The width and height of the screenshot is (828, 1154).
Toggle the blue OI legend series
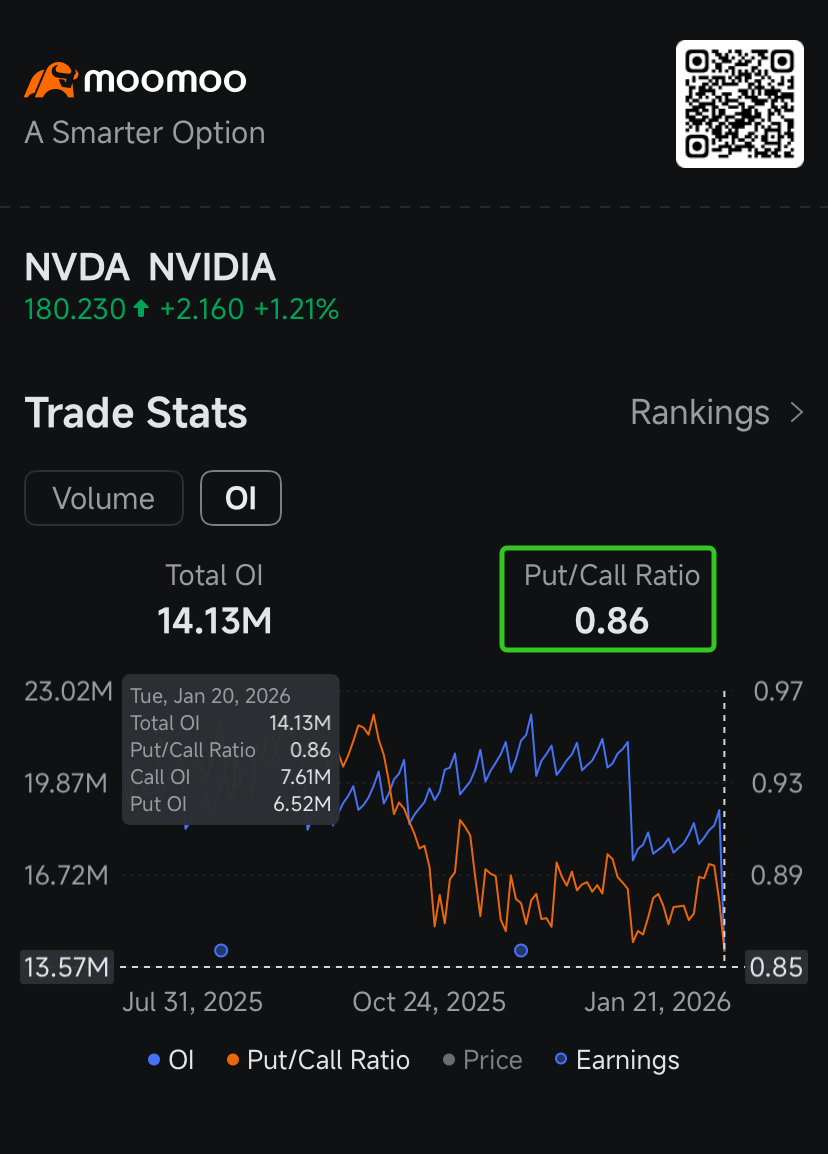(171, 1060)
